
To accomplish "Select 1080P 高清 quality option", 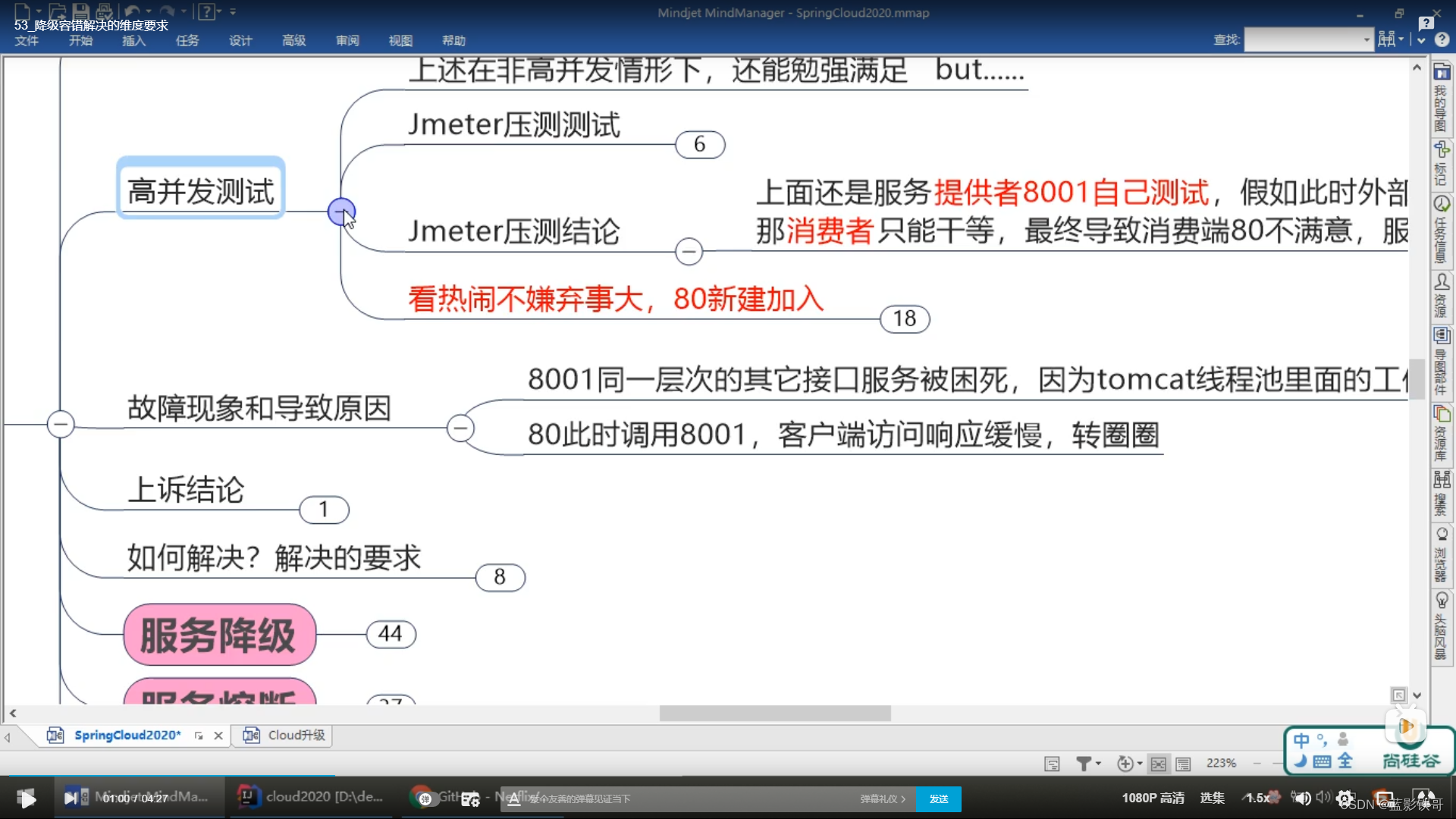I will click(1153, 798).
